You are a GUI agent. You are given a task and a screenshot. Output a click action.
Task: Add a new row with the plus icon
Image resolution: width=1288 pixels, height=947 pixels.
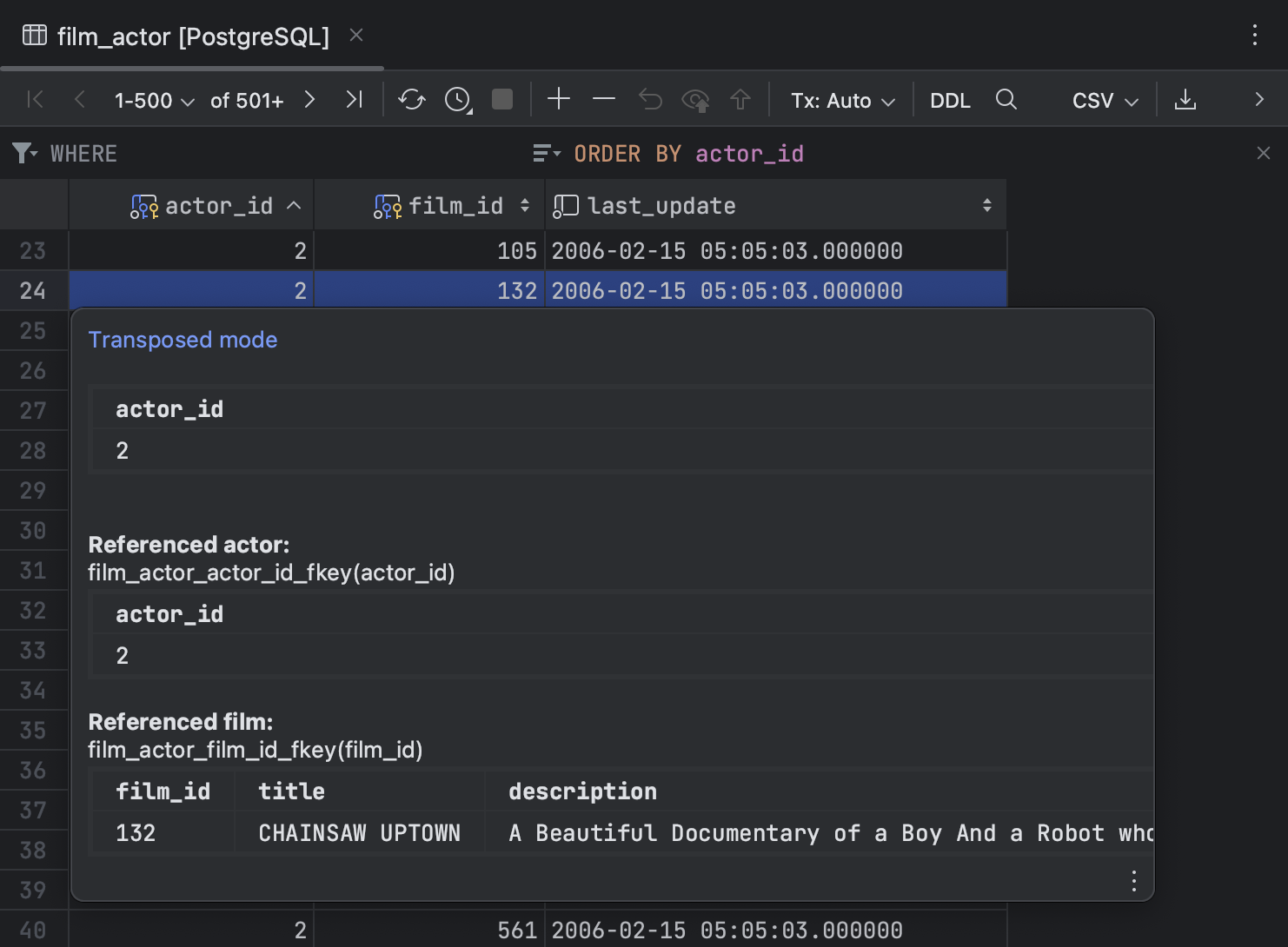pos(559,99)
